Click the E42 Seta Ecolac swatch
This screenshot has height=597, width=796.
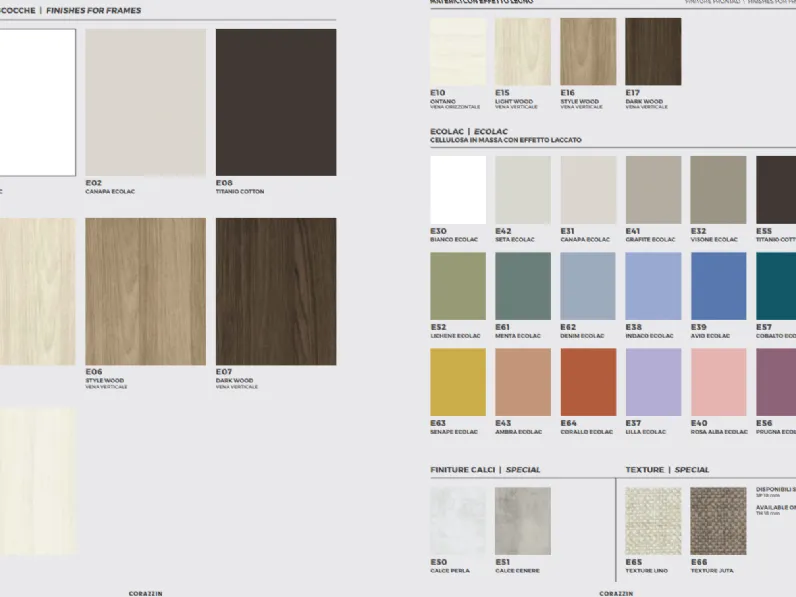tap(523, 190)
